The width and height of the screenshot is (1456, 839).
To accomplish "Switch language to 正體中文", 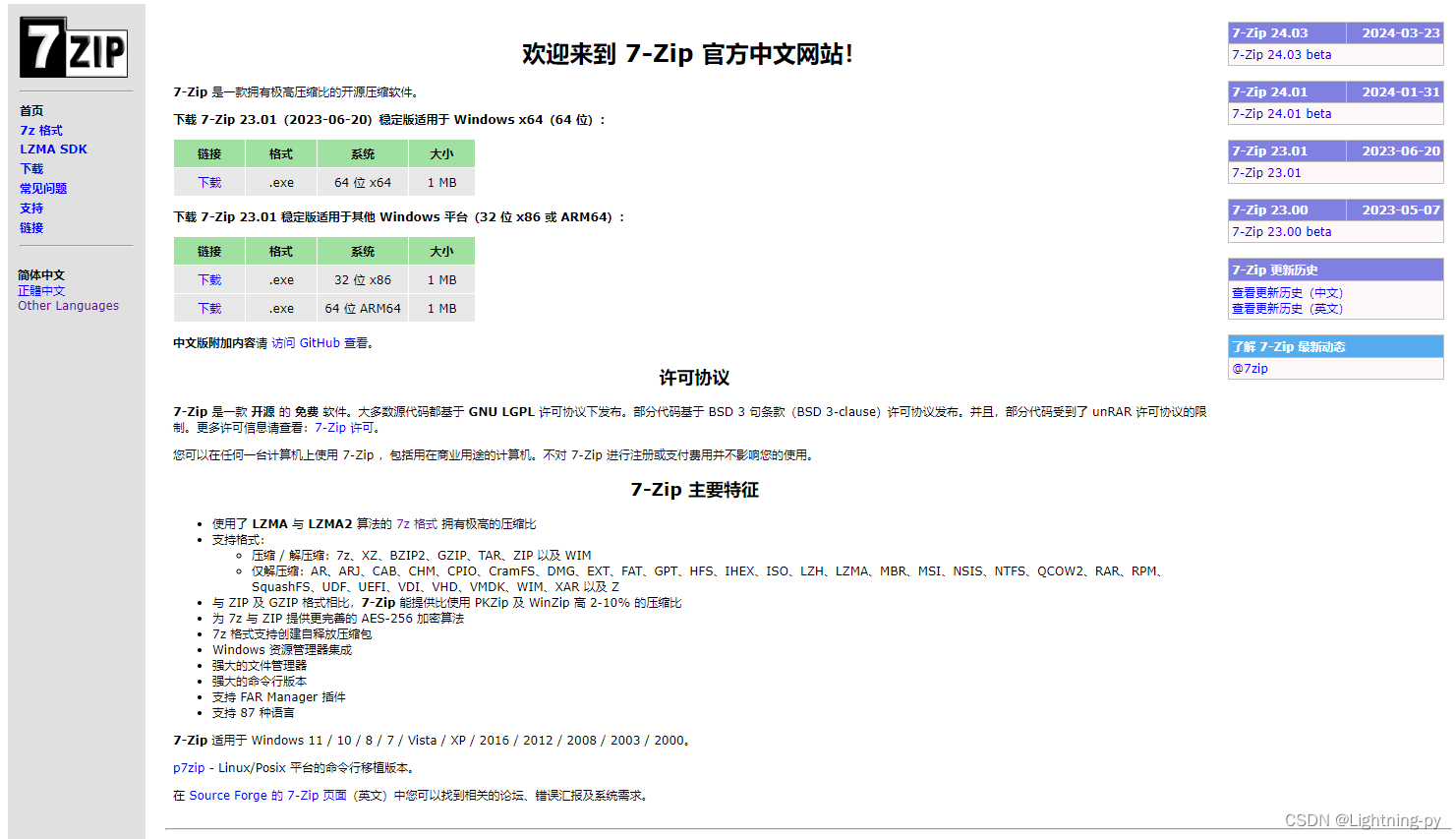I will [41, 291].
